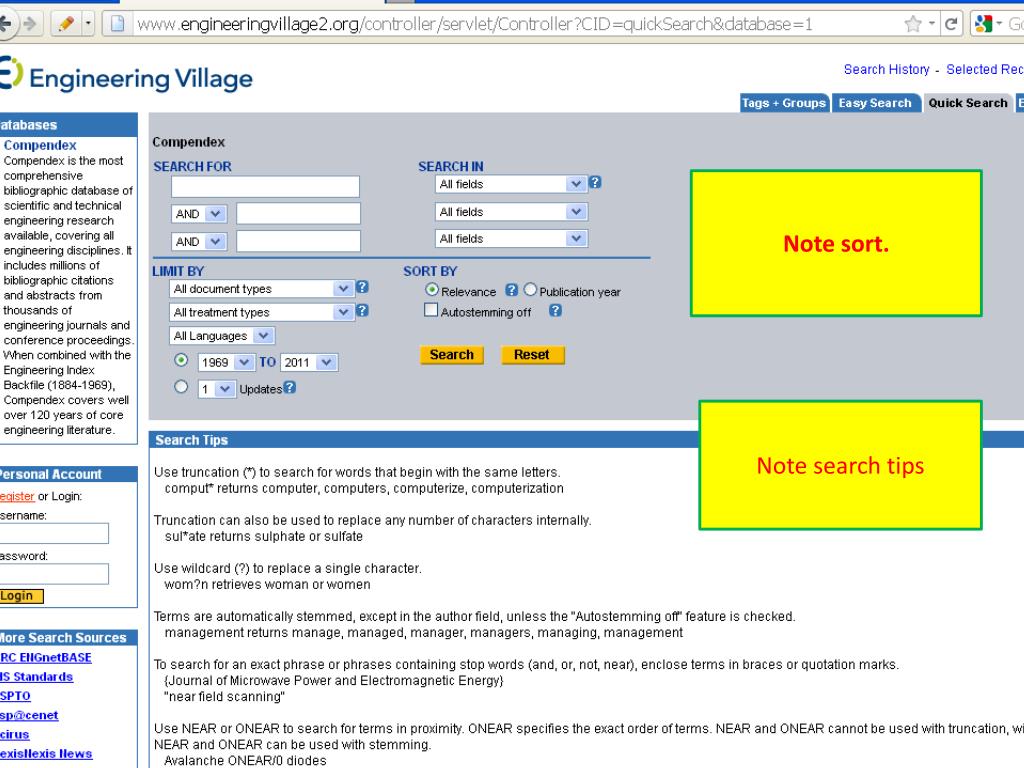Viewport: 1024px width, 768px height.
Task: Click the pencil highlighter toolbar icon
Action: pyautogui.click(x=66, y=24)
